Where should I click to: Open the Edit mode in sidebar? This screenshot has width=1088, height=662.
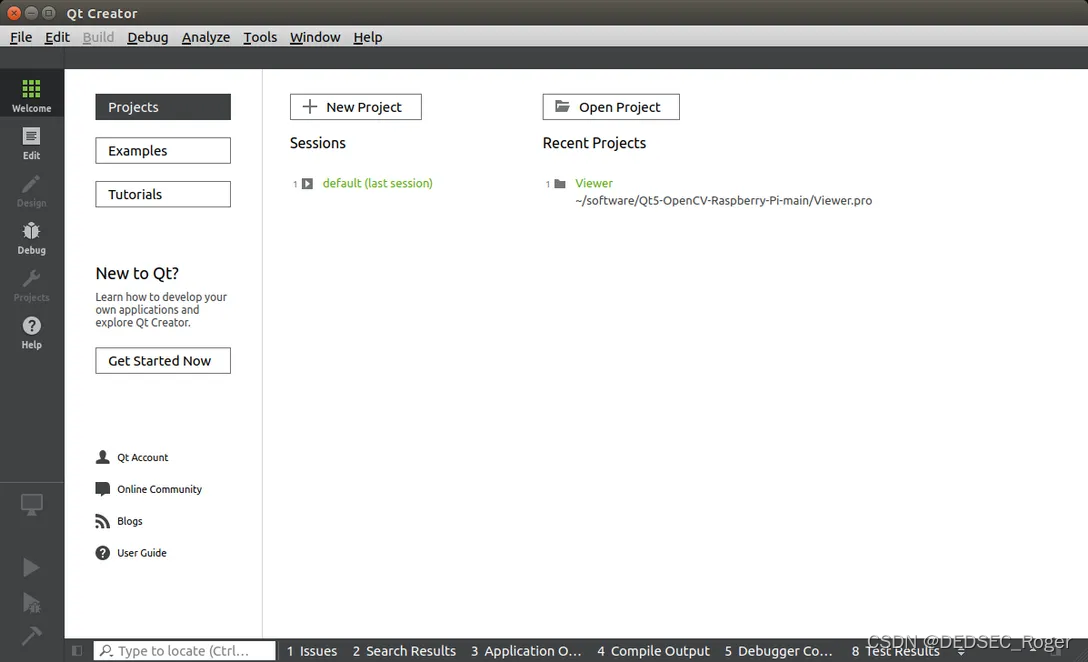pyautogui.click(x=31, y=144)
